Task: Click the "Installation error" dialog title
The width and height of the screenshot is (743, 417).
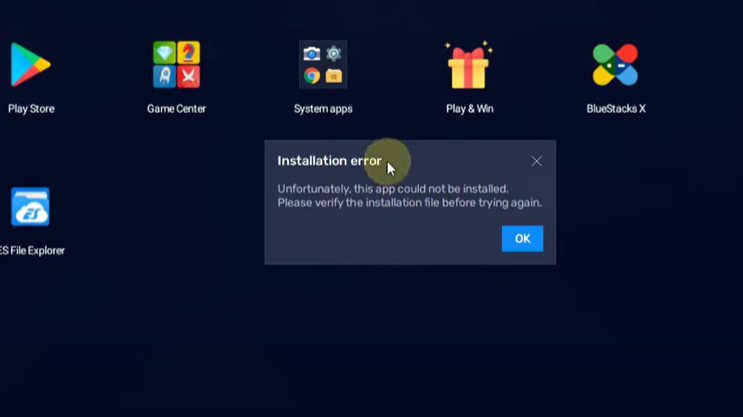Action: coord(329,161)
